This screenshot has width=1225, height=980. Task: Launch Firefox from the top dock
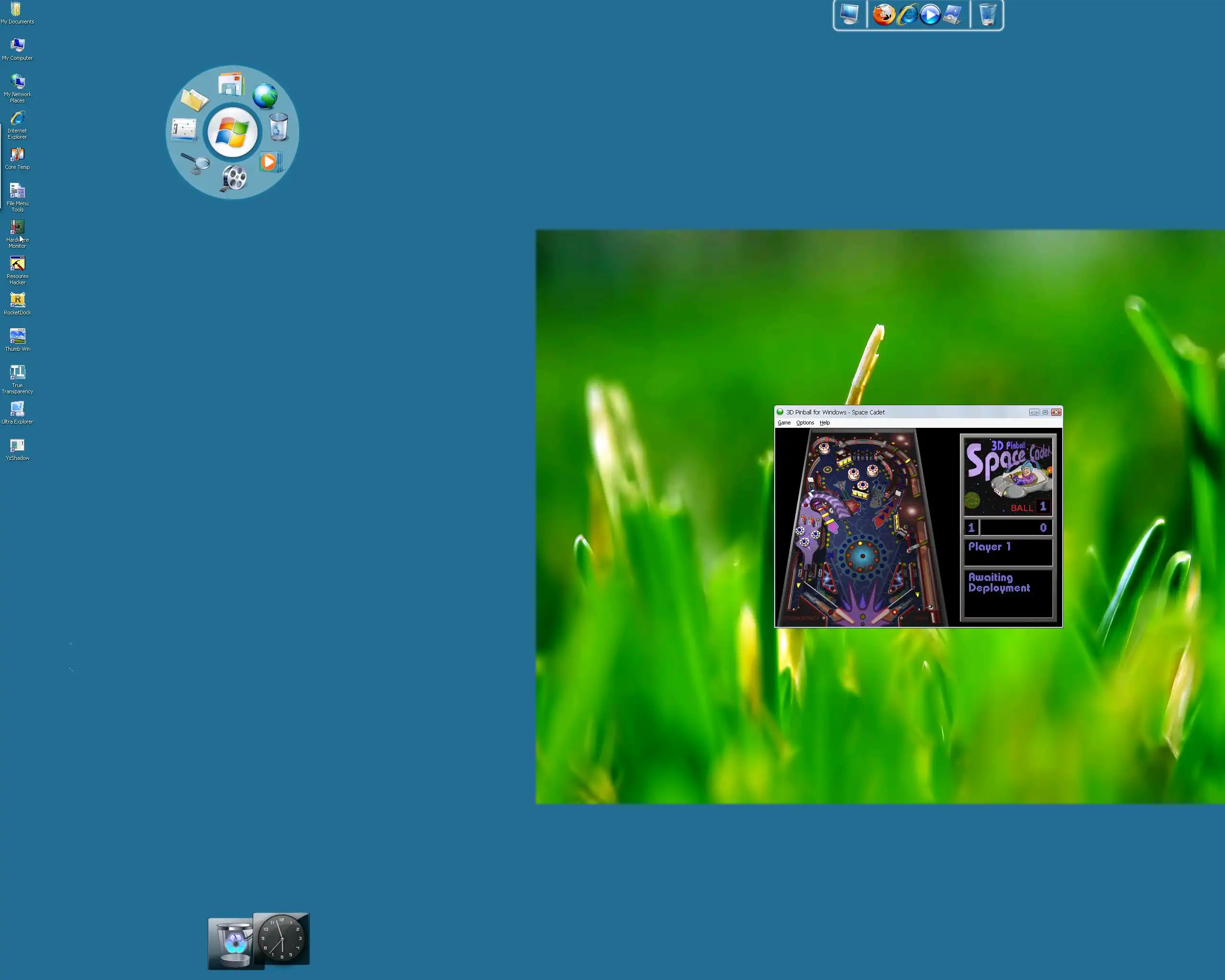883,15
